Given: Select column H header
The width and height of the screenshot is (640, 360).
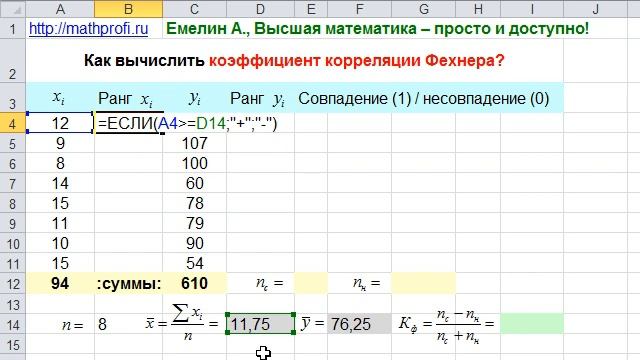Looking at the screenshot, I should coord(478,9).
